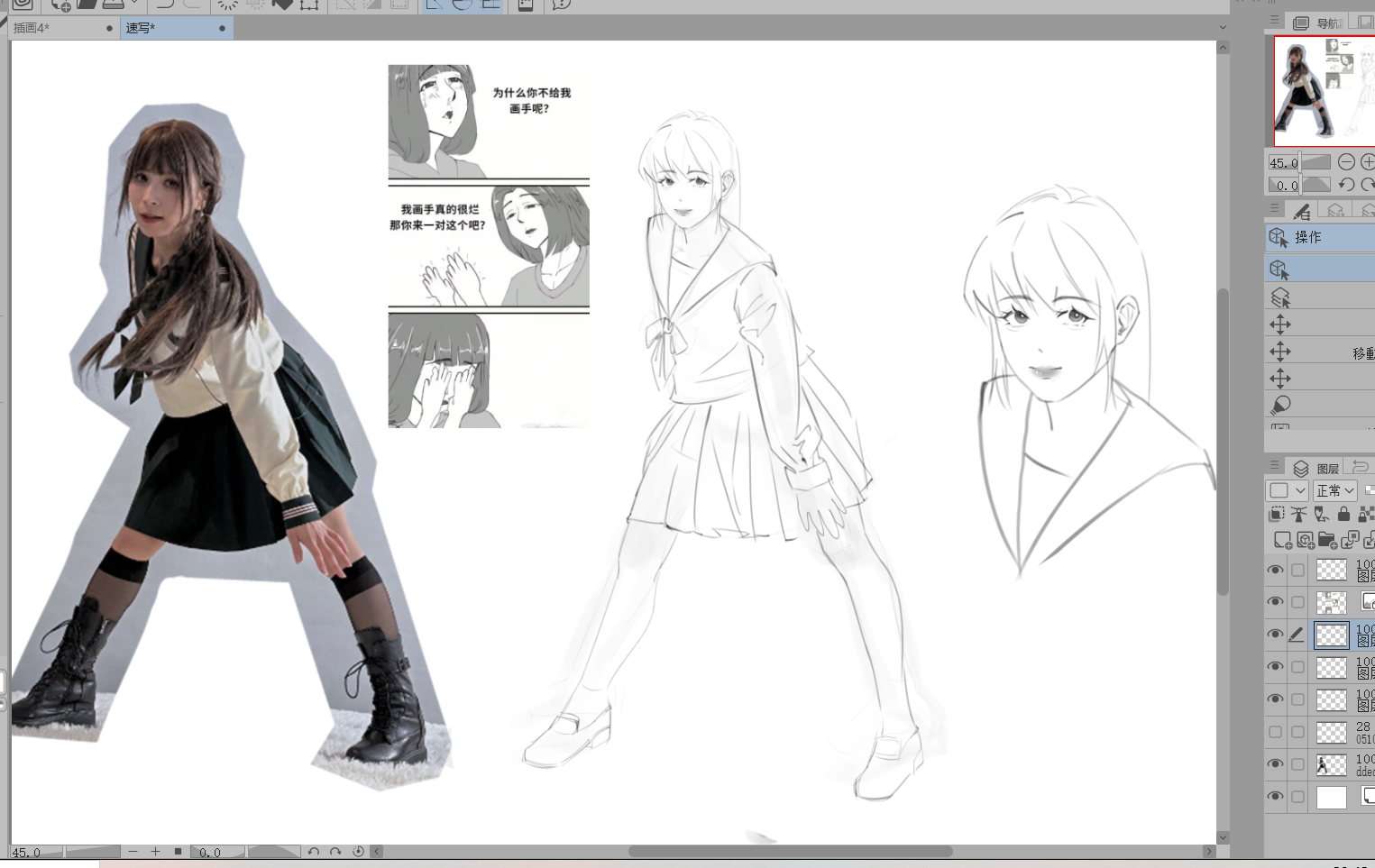The height and width of the screenshot is (868, 1375).
Task: Click the rotate left icon in Navigator
Action: tap(1346, 185)
